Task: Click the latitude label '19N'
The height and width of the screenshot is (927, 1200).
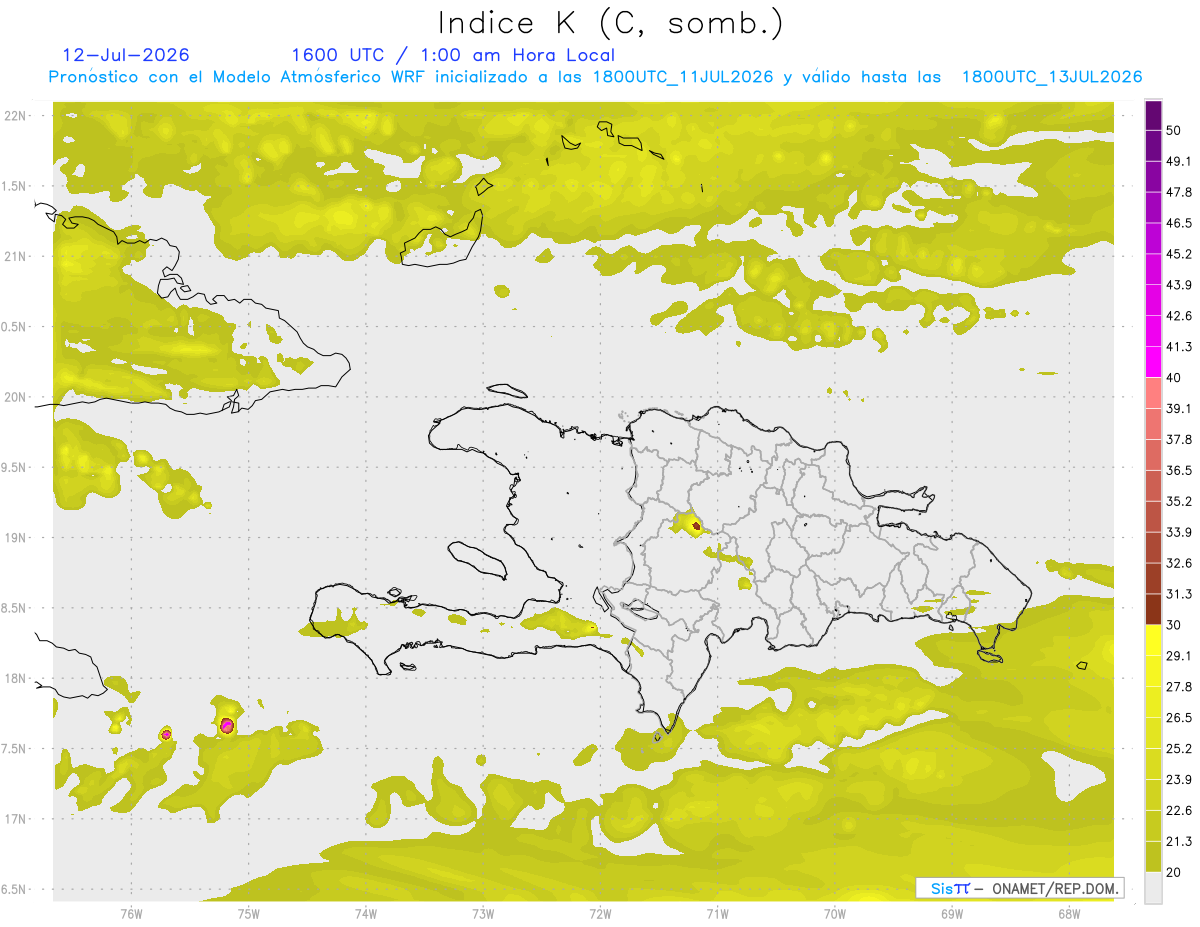Action: point(16,538)
